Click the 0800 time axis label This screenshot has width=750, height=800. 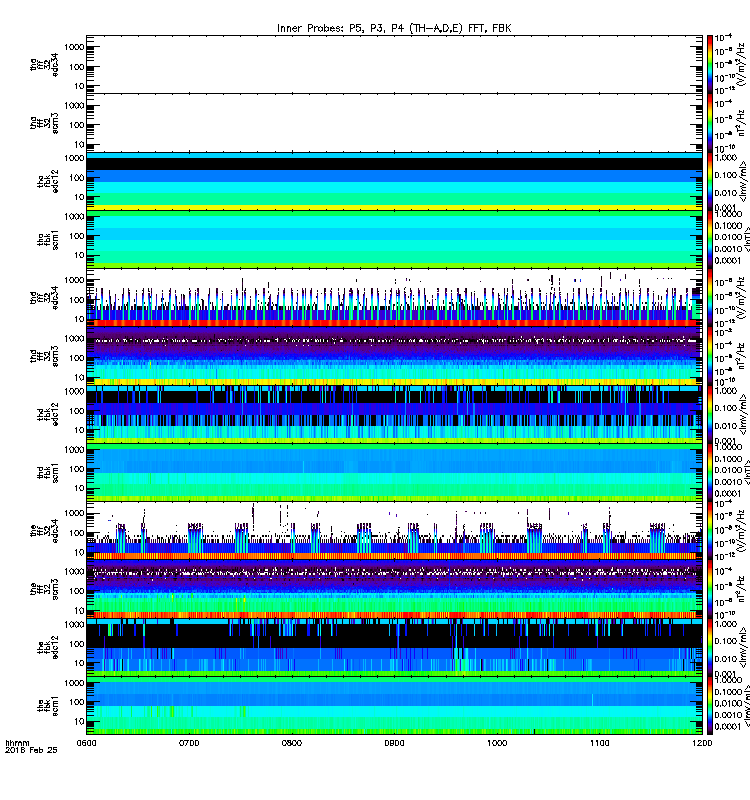[x=291, y=743]
